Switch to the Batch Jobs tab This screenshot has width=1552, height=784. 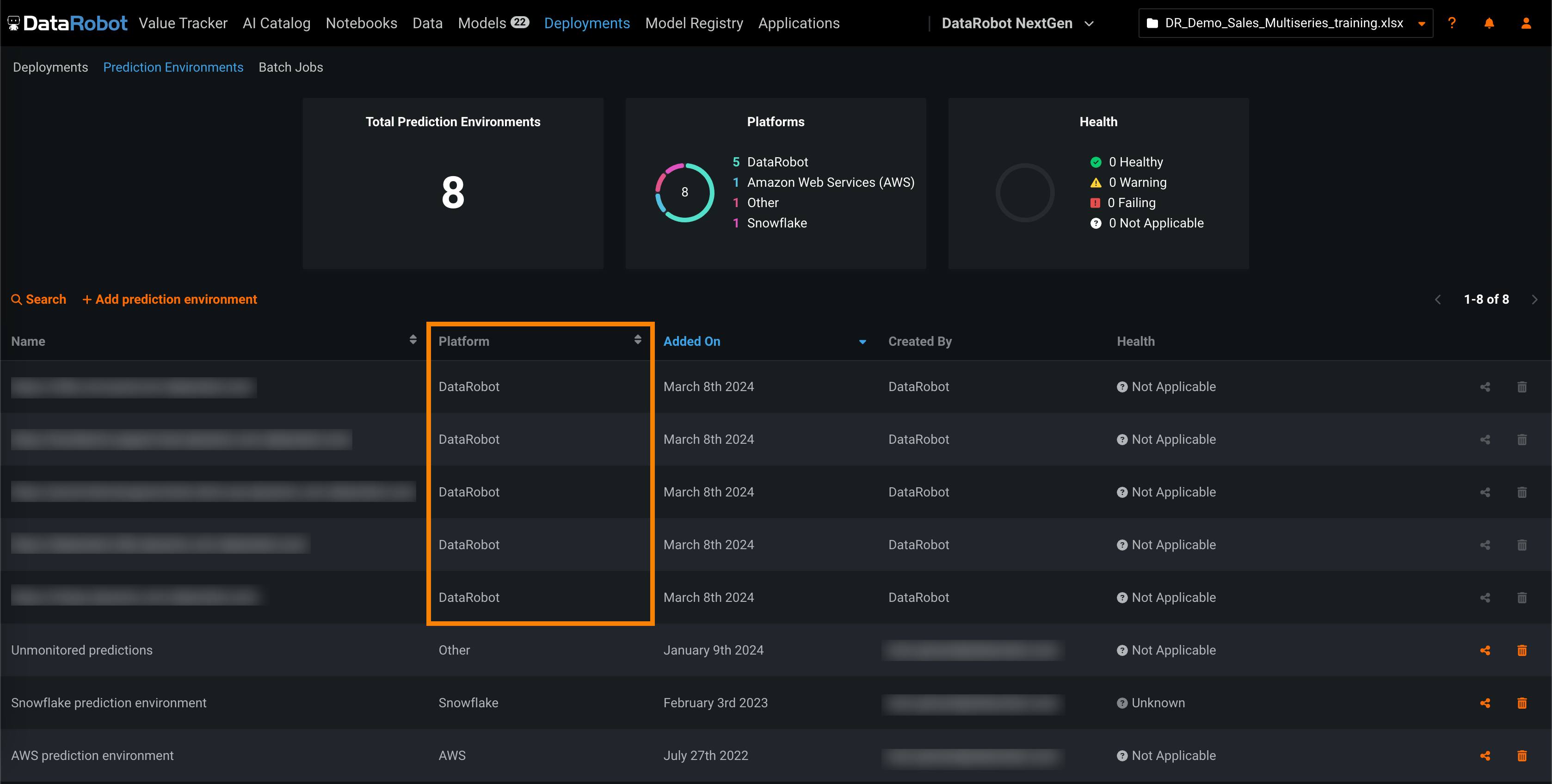click(x=290, y=67)
